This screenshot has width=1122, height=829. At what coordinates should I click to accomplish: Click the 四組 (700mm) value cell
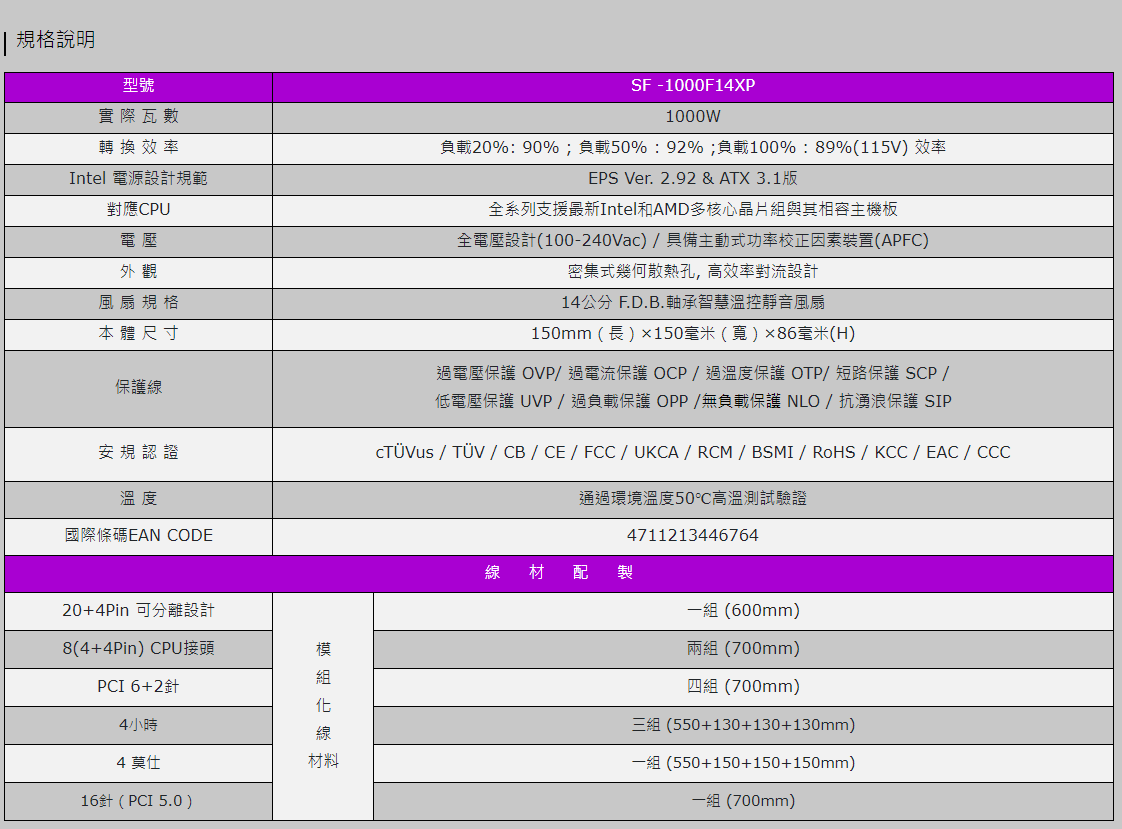[x=743, y=687]
